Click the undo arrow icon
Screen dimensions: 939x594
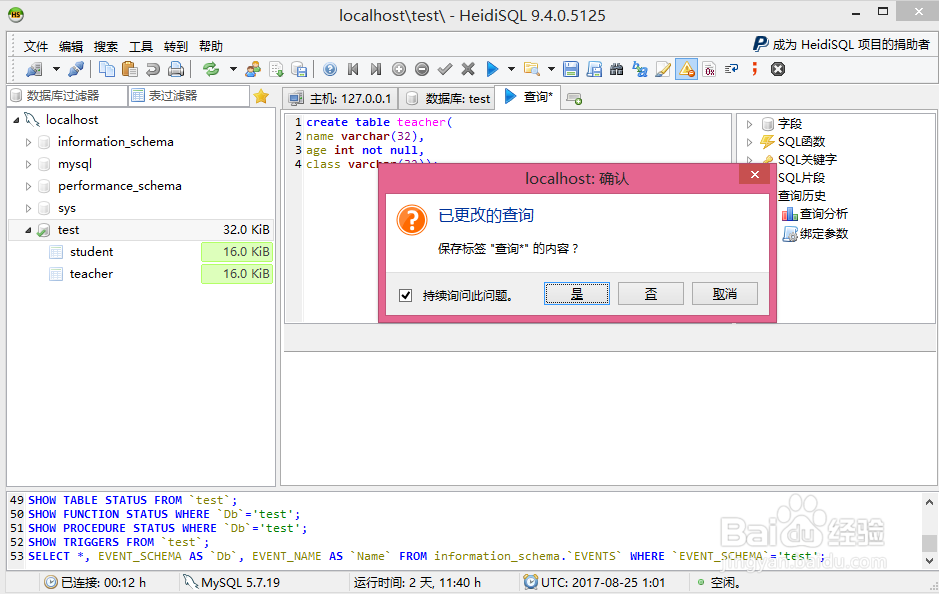tap(153, 69)
